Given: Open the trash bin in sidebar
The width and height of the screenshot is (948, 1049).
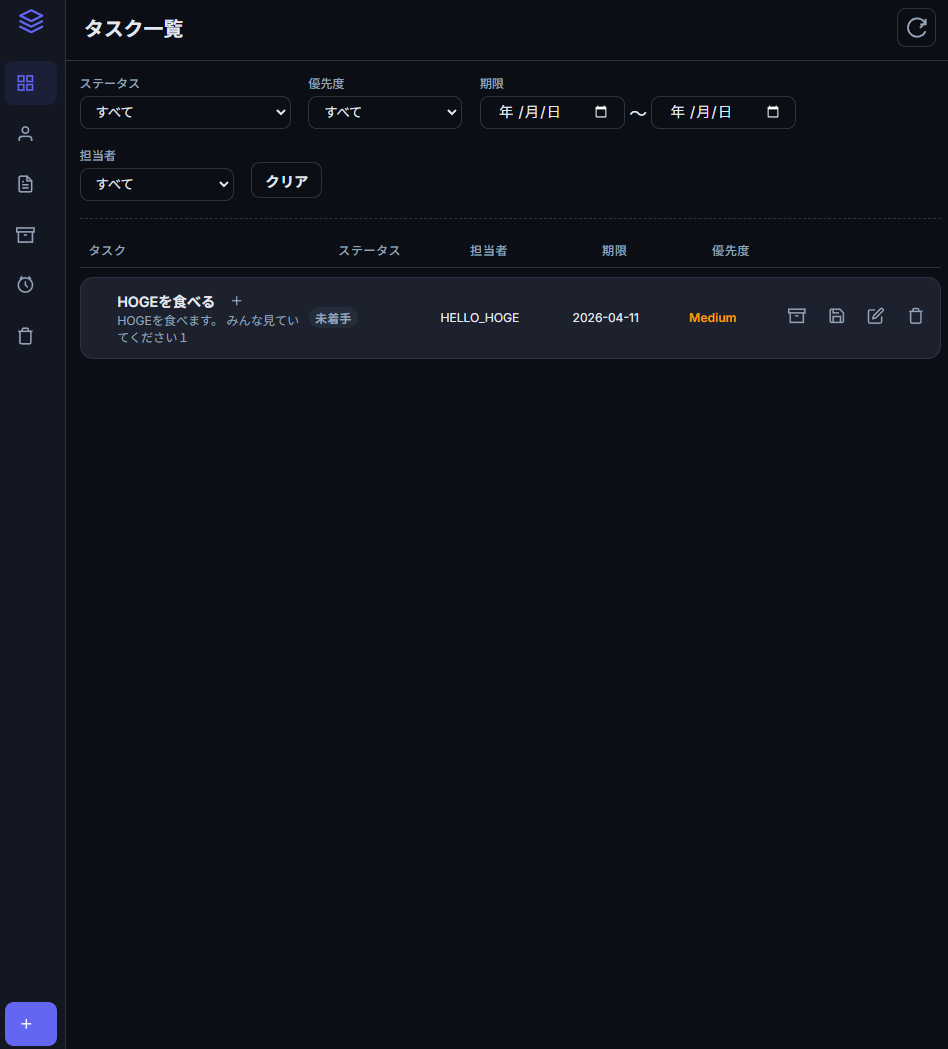Looking at the screenshot, I should (x=25, y=336).
